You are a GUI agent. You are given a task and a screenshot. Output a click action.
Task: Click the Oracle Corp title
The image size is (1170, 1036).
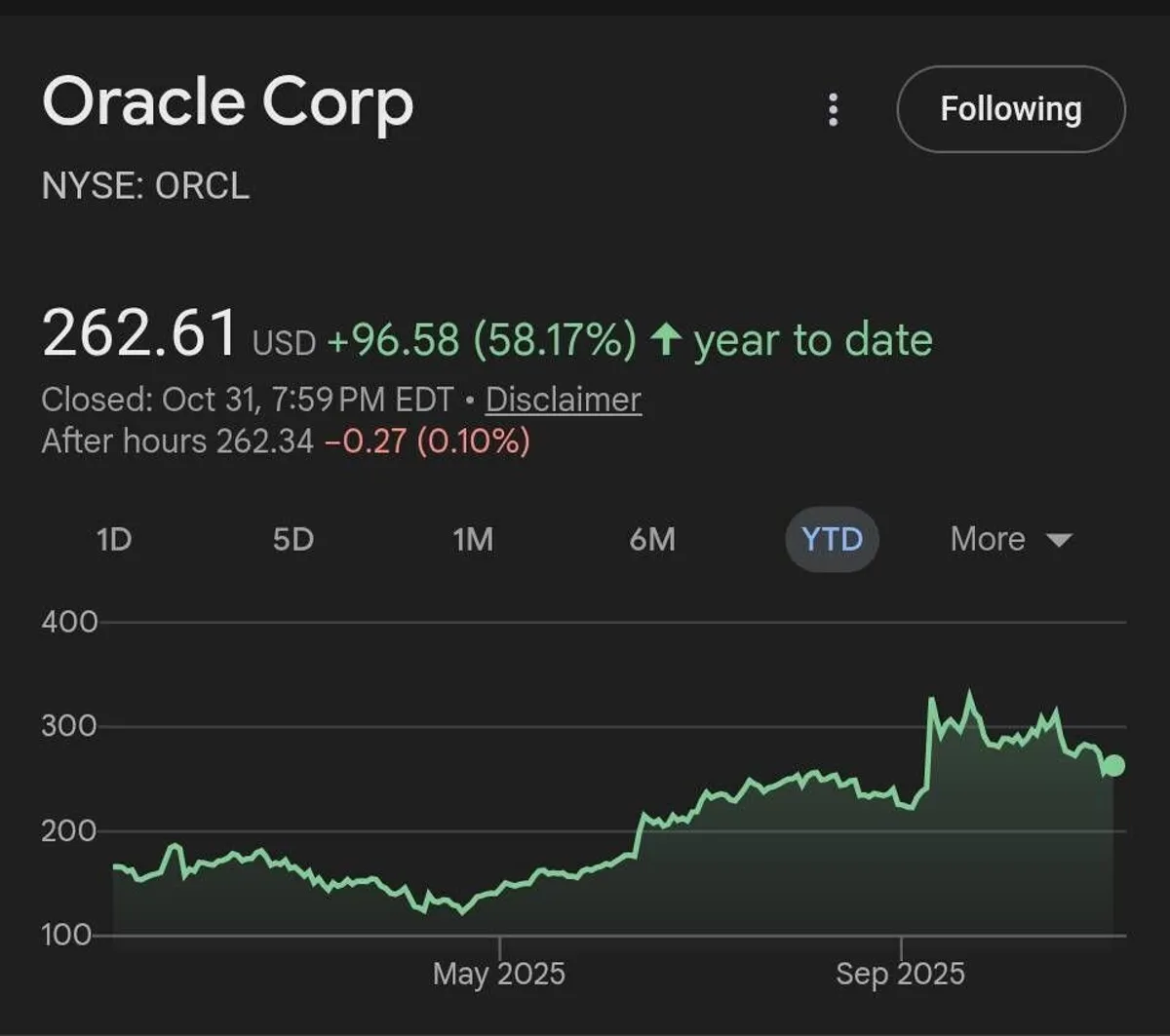point(228,102)
